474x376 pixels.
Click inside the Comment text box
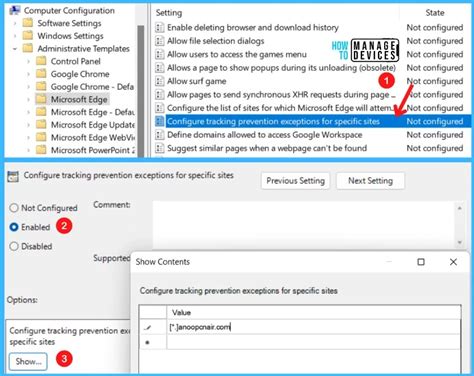(304, 225)
